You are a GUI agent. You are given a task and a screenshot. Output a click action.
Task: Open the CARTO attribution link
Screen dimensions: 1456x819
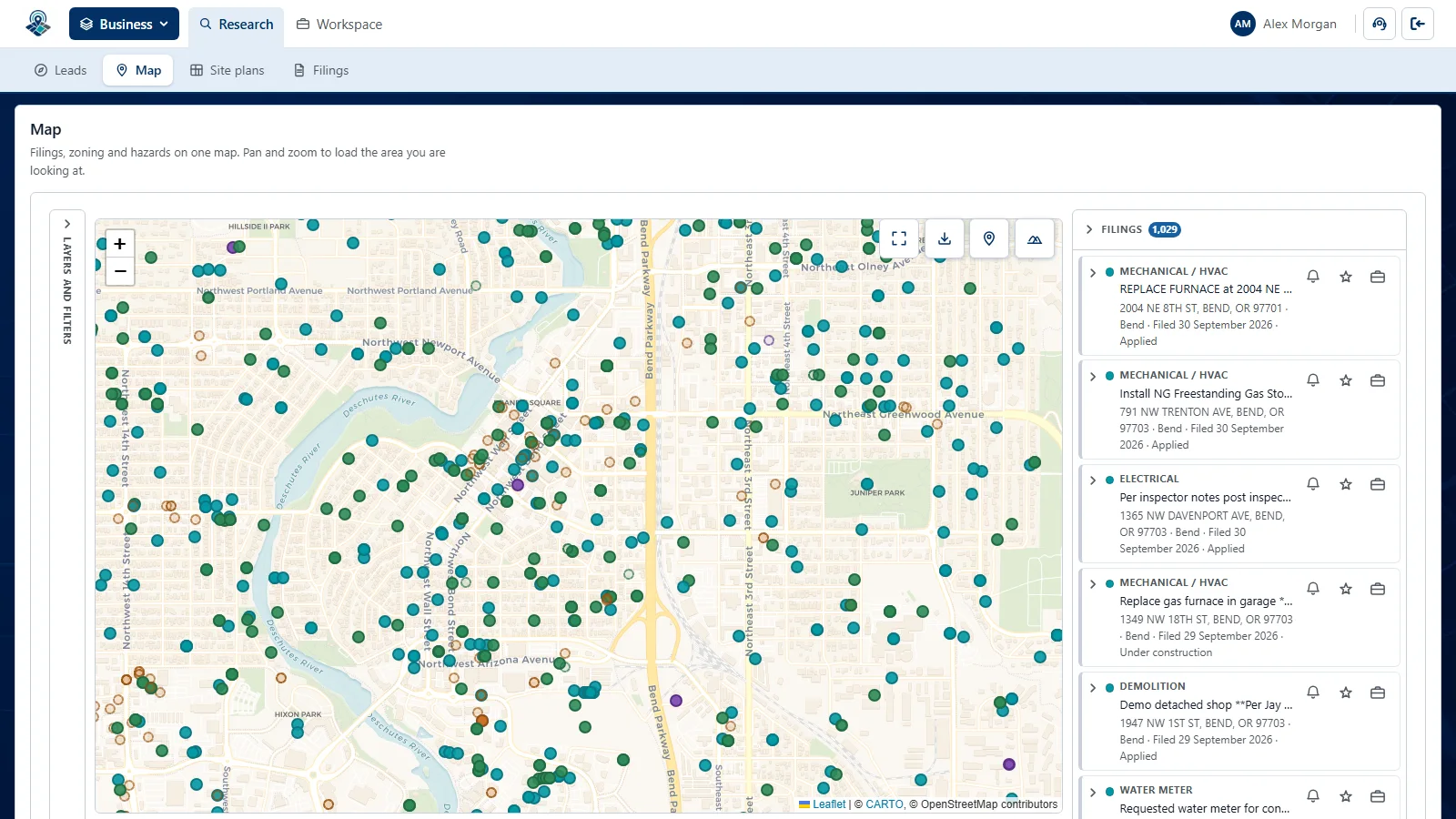click(x=885, y=804)
